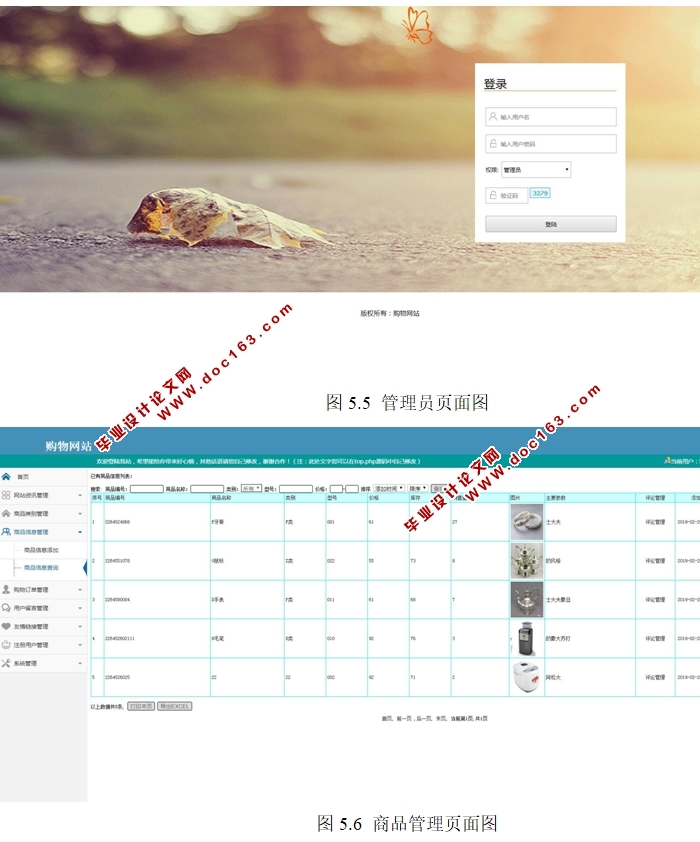The height and width of the screenshot is (842, 700).
Task: Open the 系统管理 menu item
Action: click(25, 663)
